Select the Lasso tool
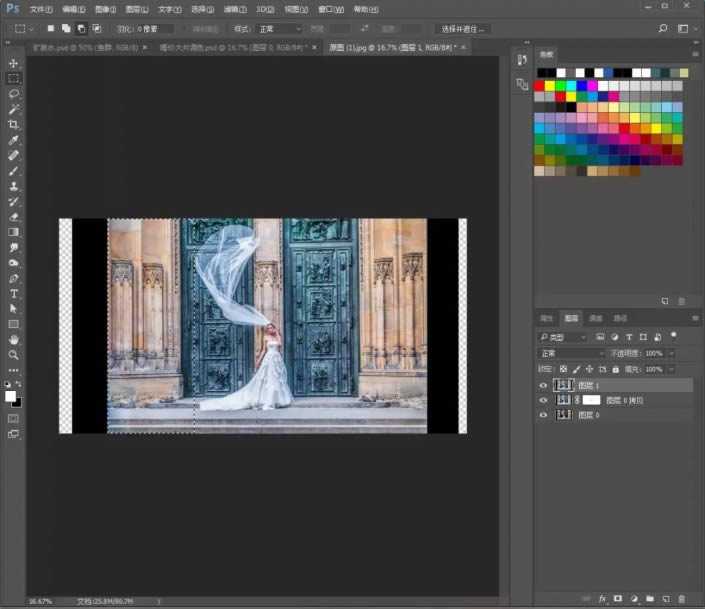 [x=14, y=93]
